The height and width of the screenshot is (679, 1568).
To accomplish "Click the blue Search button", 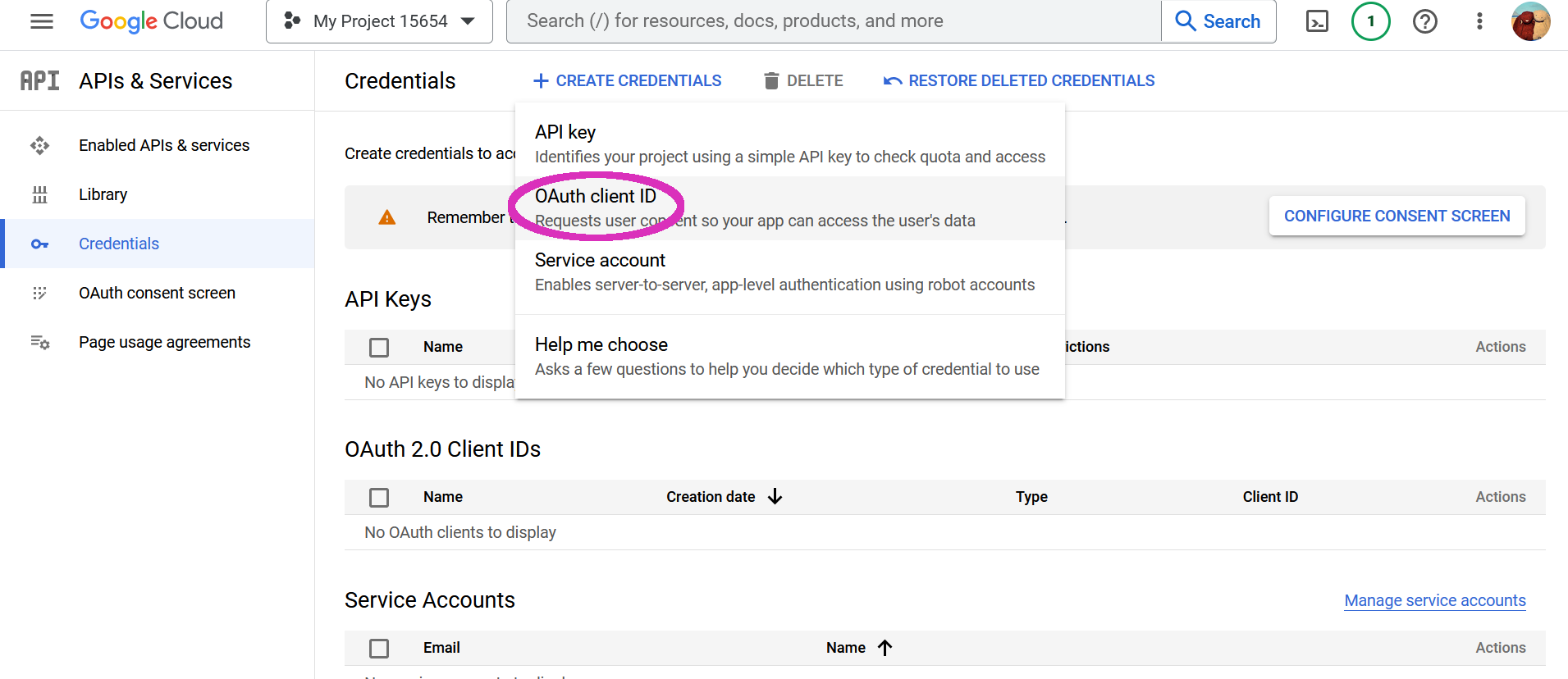I will (x=1218, y=21).
